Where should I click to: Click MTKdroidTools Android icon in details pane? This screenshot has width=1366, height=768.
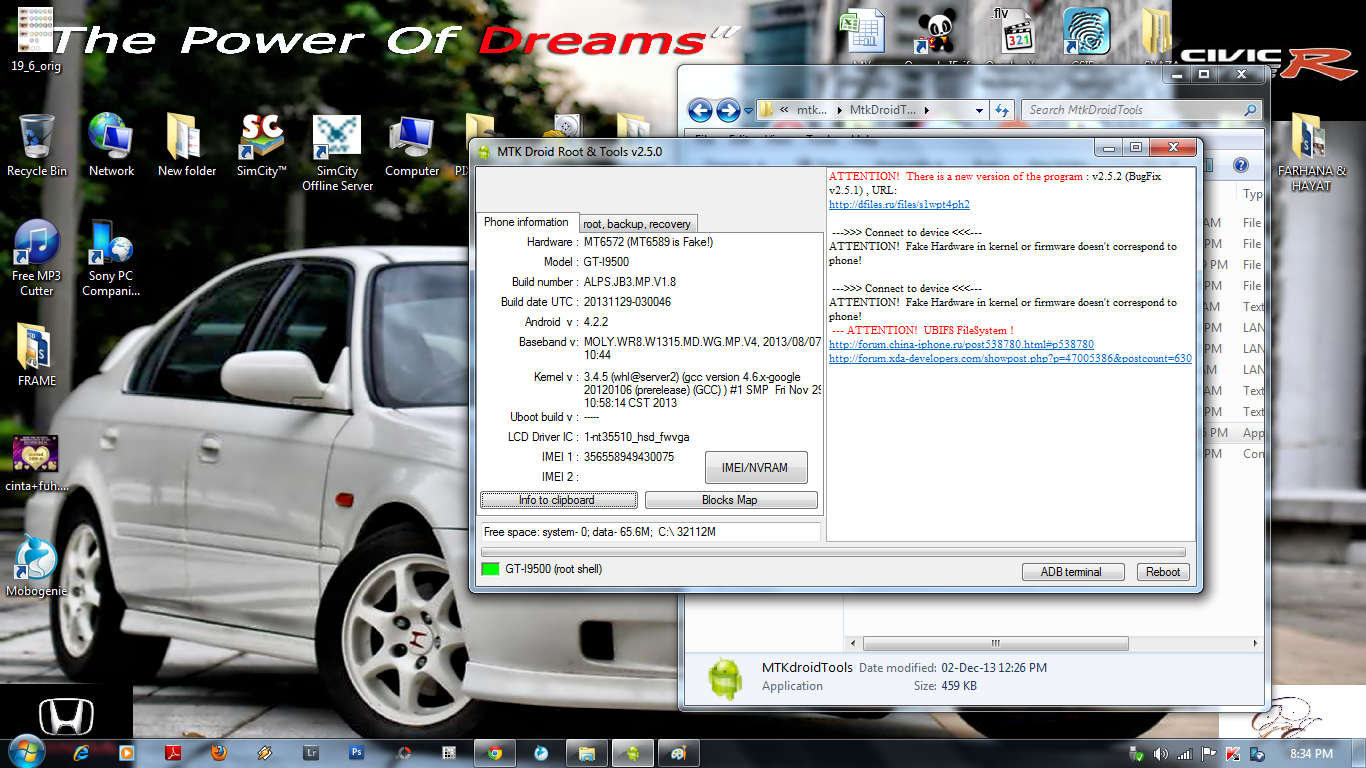(725, 677)
